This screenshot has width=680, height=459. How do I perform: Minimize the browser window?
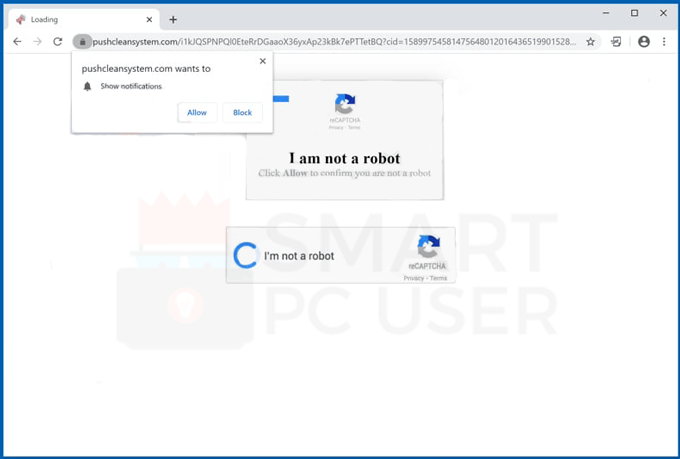[606, 13]
